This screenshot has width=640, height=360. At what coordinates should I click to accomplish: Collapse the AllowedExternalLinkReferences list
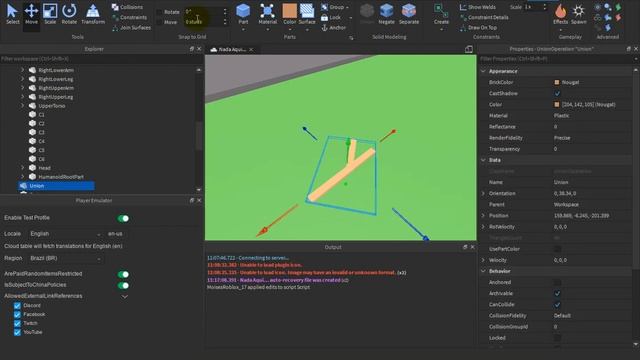[124, 296]
